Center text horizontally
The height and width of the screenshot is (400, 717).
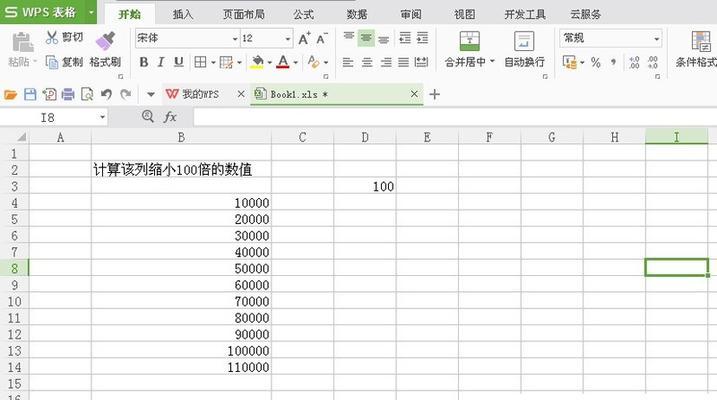pyautogui.click(x=367, y=62)
